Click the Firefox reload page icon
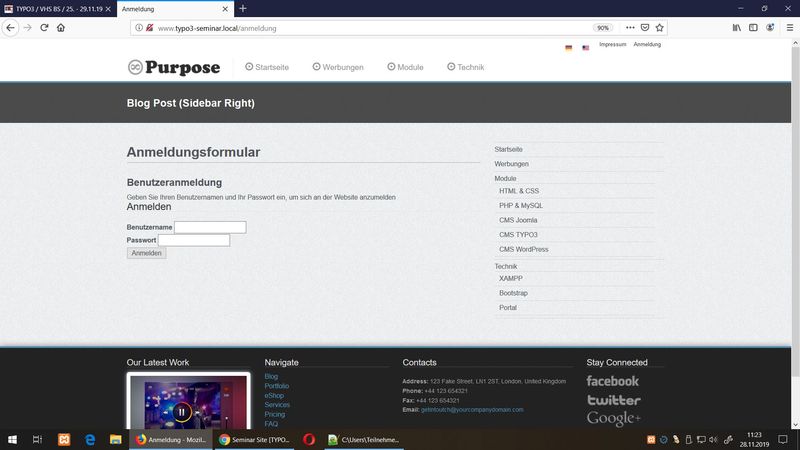 pyautogui.click(x=44, y=28)
